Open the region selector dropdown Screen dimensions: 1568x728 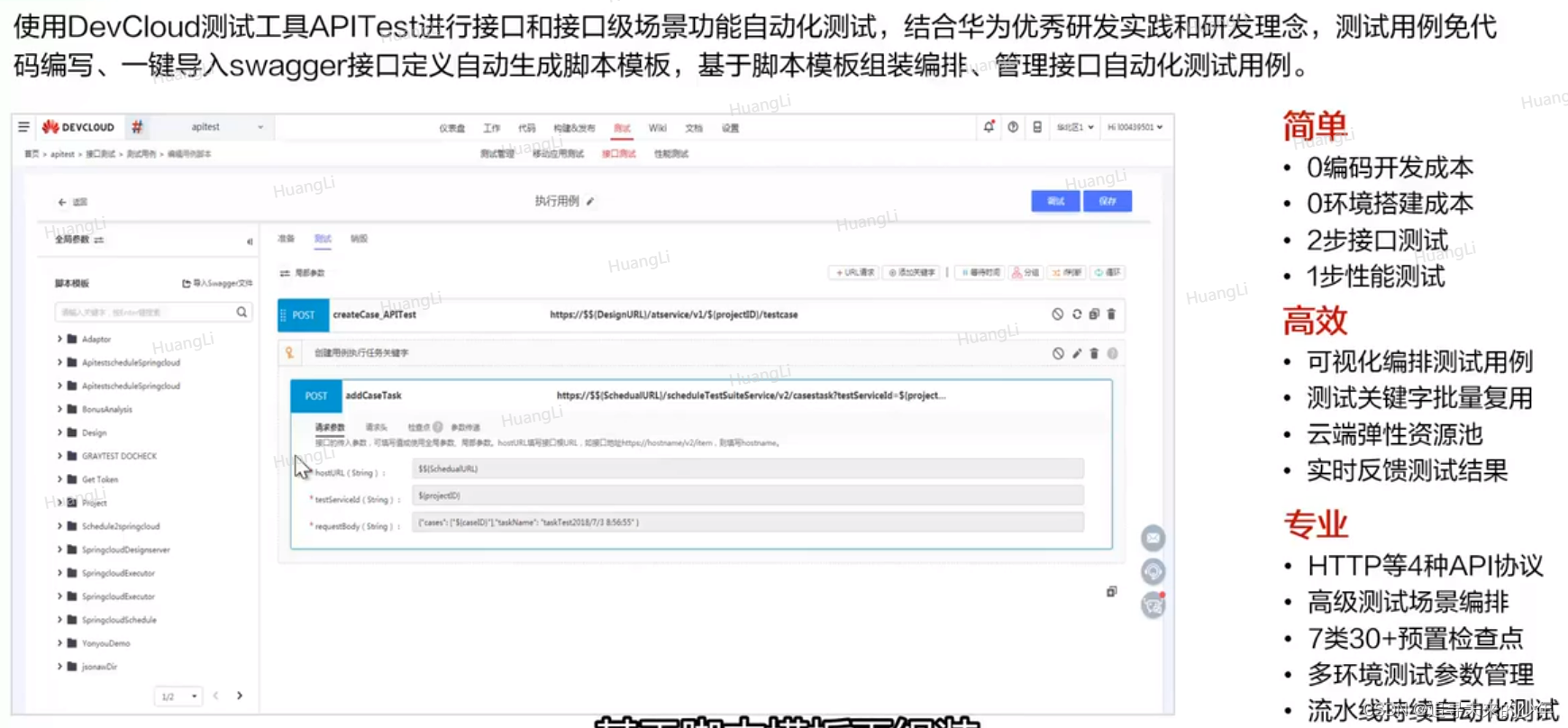[1075, 128]
